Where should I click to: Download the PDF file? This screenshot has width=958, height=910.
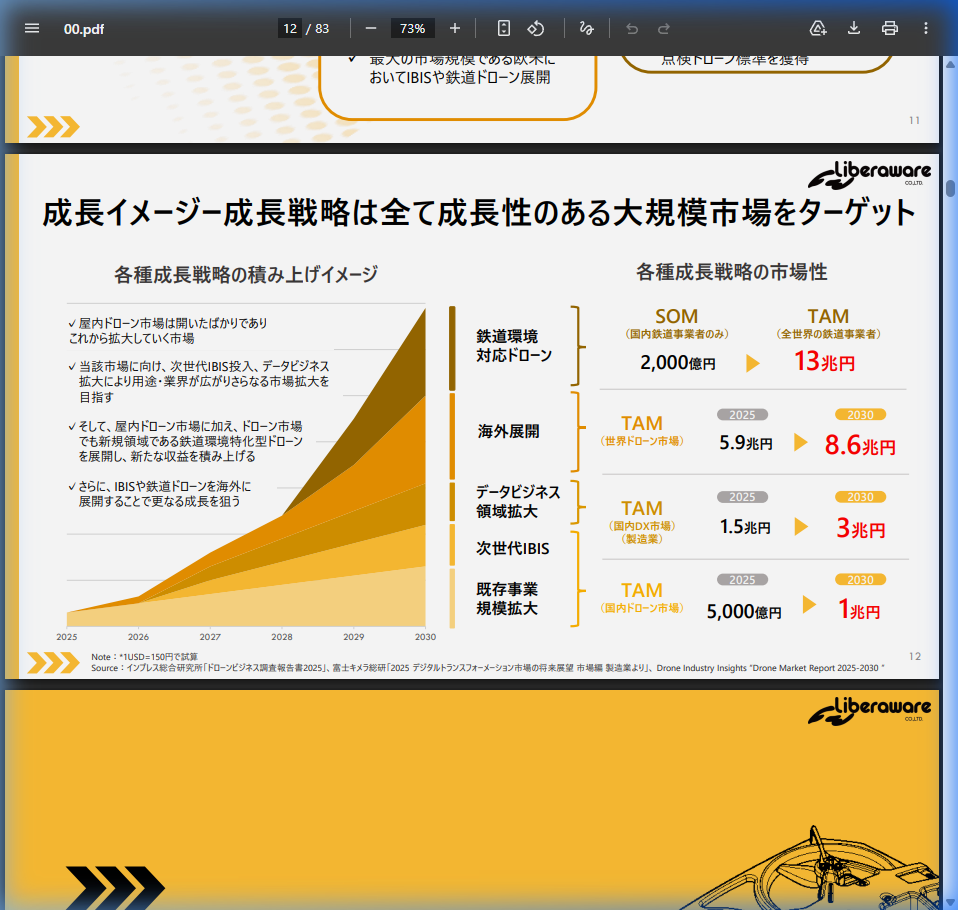point(853,28)
